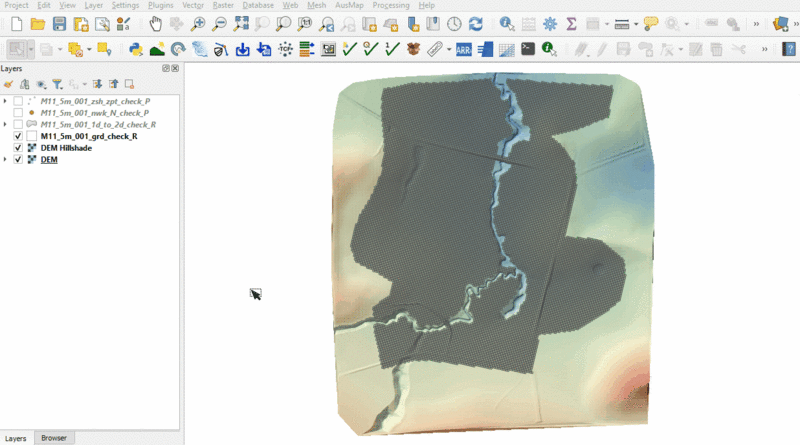
Task: Enable the M11_5m_001_zsh_zpt_check_P layer checkbox
Action: click(18, 101)
